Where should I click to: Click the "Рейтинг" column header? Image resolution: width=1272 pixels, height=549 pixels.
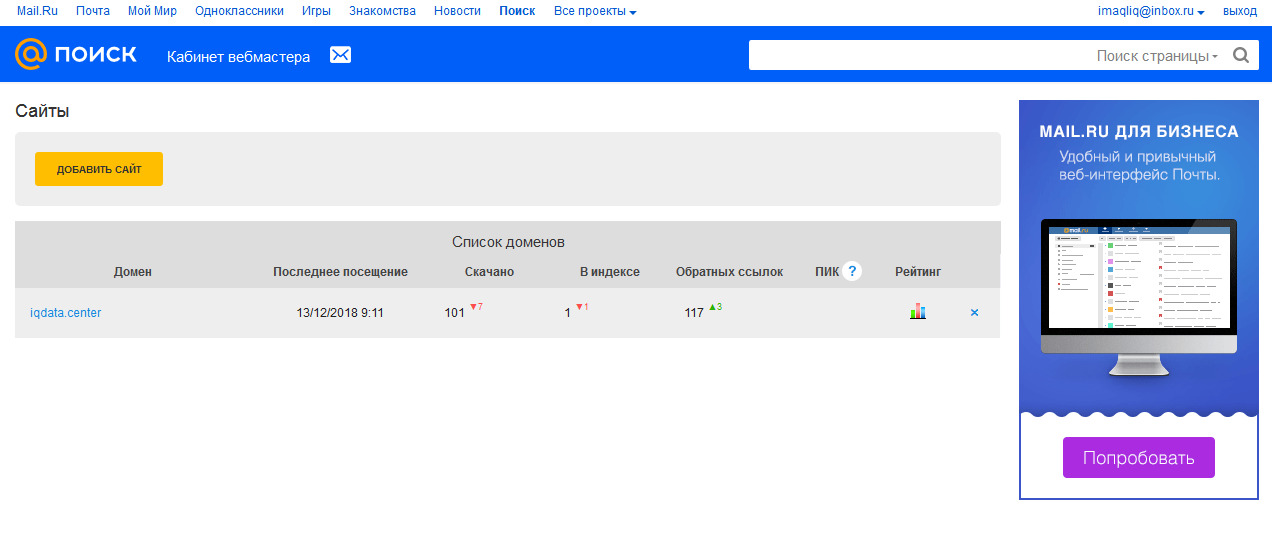click(918, 272)
